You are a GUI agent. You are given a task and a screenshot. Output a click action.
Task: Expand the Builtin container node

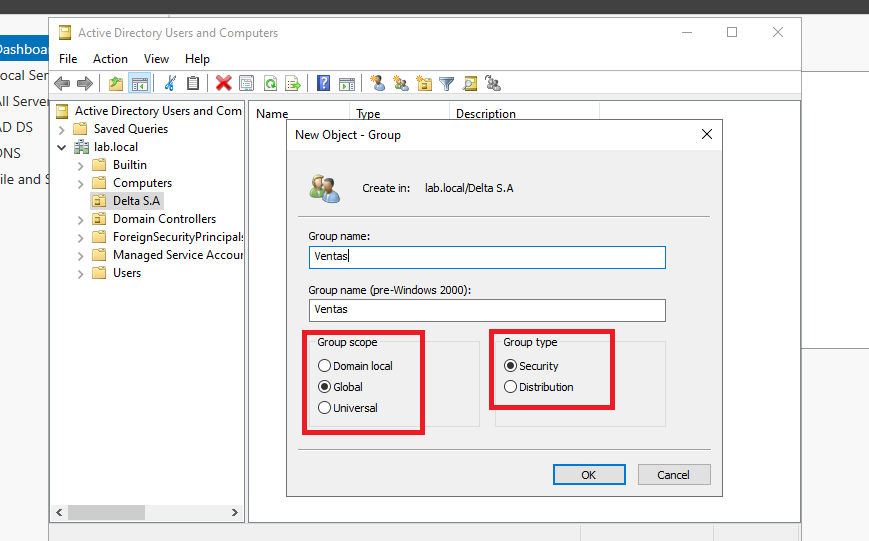pos(81,165)
